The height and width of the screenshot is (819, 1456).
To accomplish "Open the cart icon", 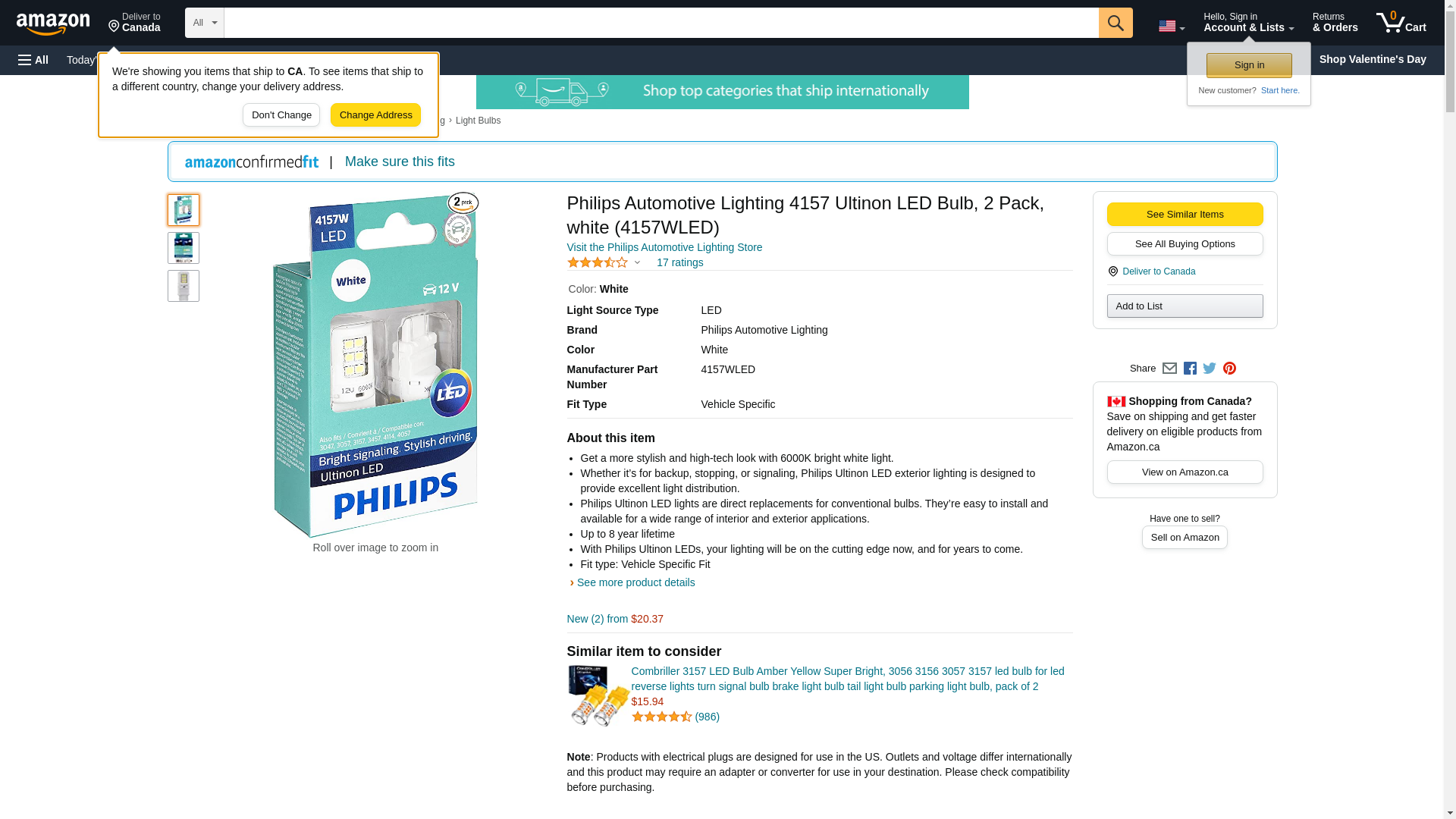I will (1401, 23).
